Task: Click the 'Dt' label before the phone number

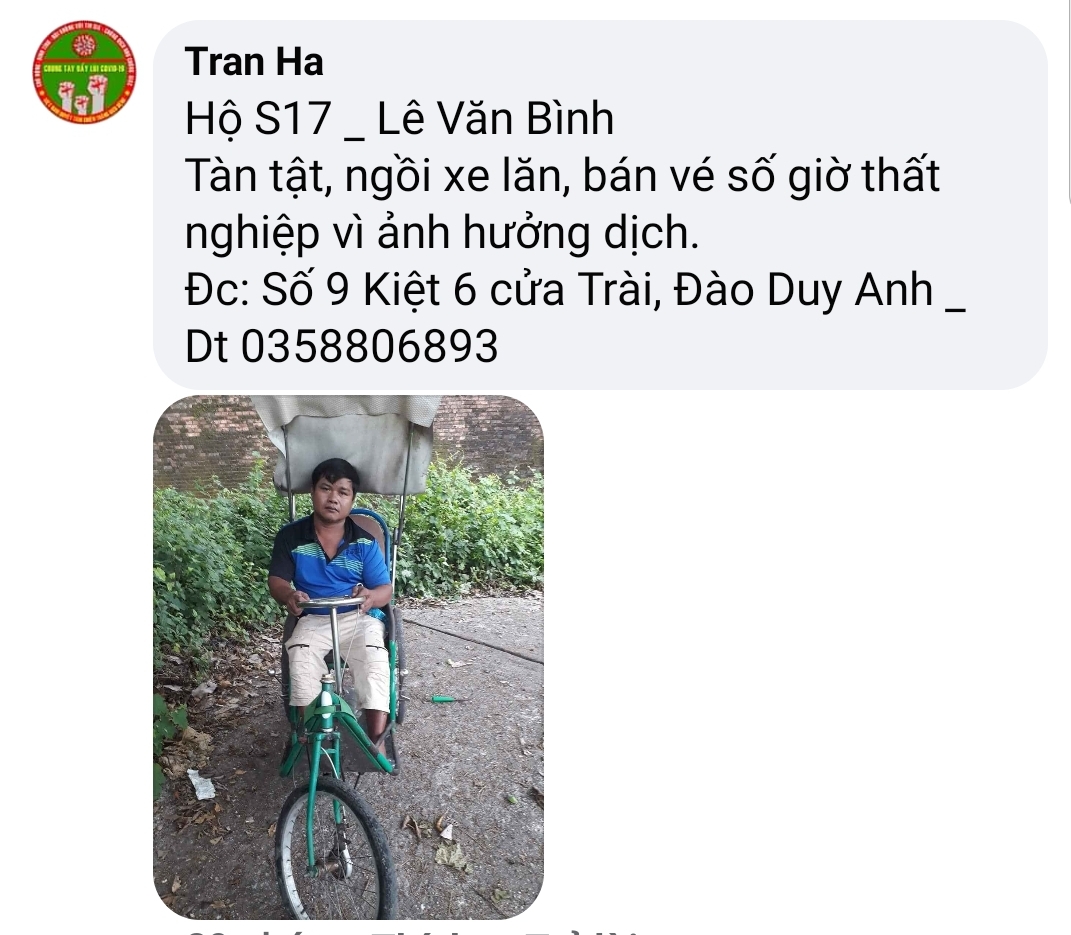Action: pyautogui.click(x=206, y=346)
